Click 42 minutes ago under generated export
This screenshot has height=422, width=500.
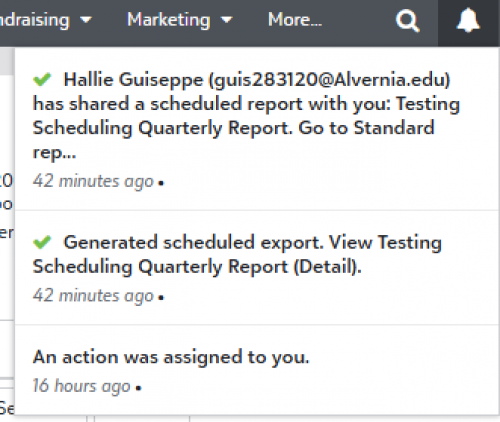pyautogui.click(x=93, y=296)
